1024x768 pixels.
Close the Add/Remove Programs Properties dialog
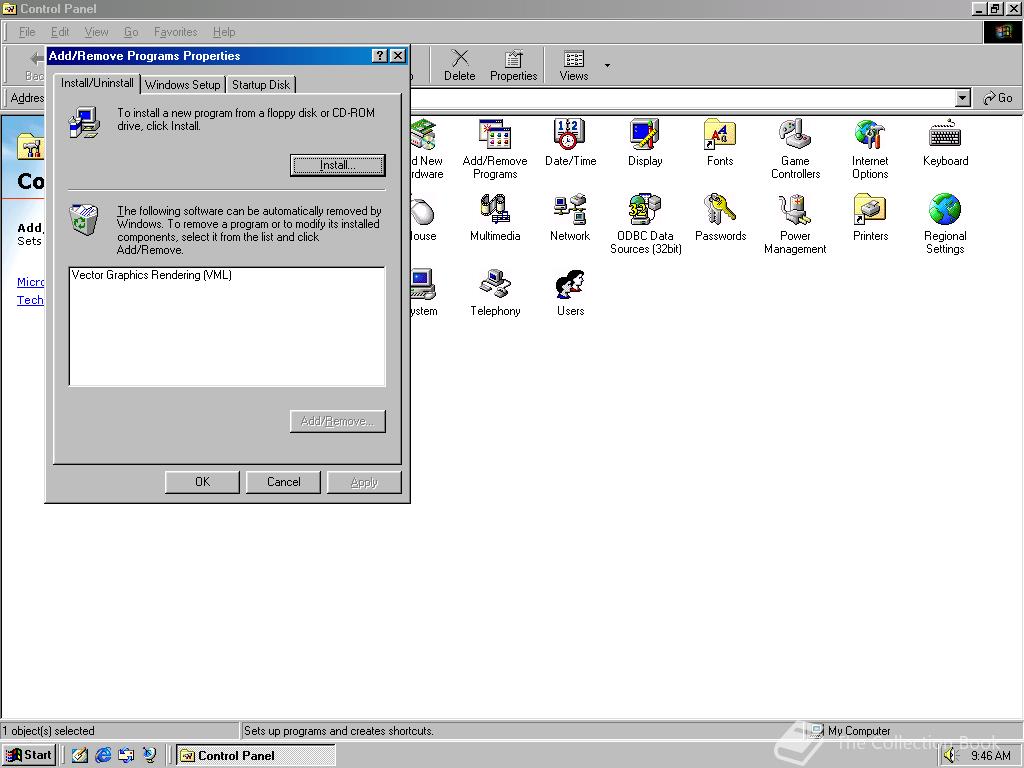point(398,56)
